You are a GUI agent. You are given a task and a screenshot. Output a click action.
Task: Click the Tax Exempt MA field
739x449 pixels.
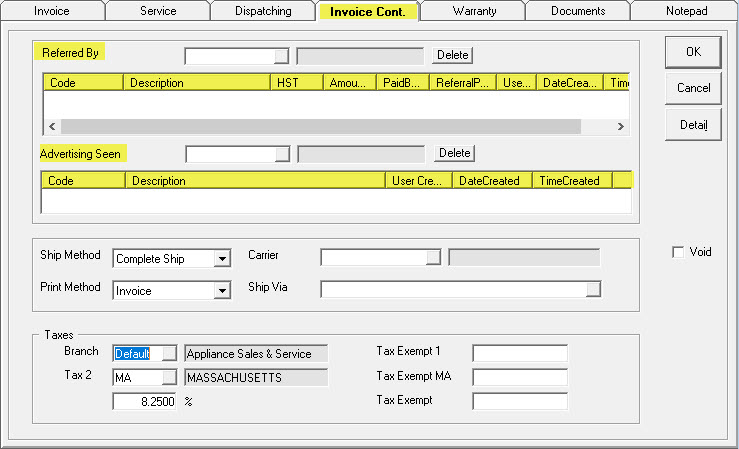pyautogui.click(x=519, y=377)
